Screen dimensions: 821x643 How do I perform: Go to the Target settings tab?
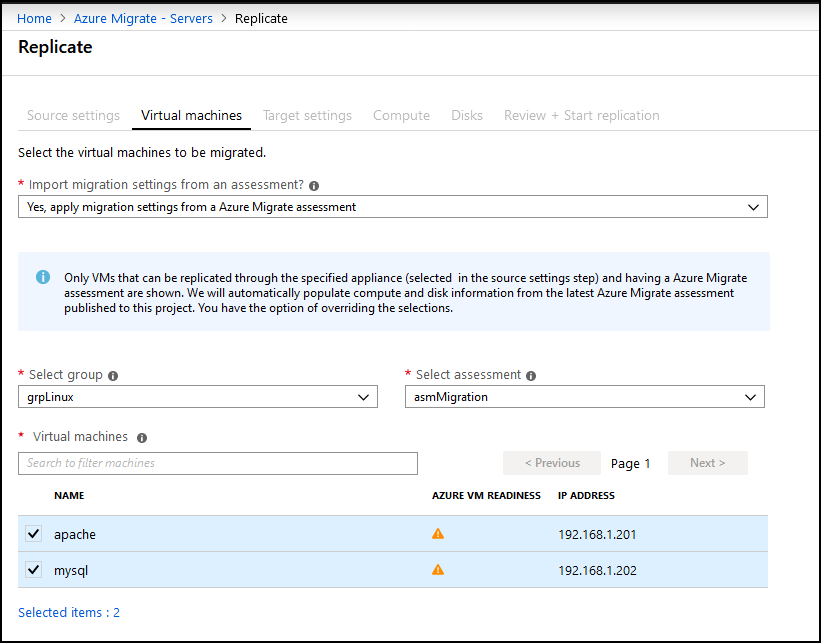point(307,115)
